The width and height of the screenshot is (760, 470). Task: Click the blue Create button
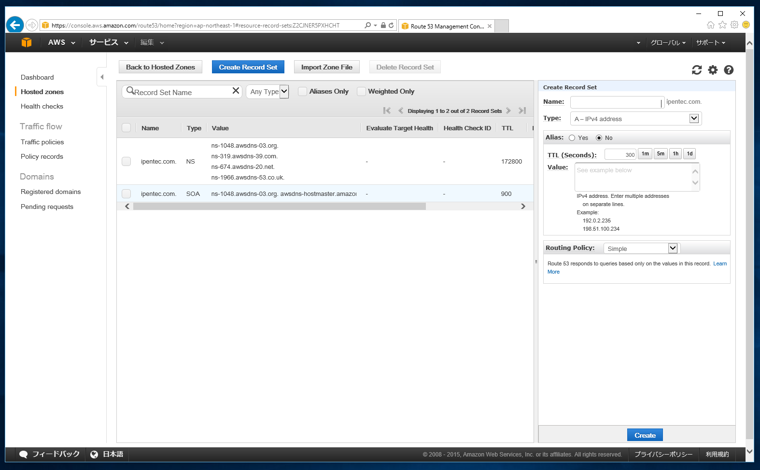point(645,435)
